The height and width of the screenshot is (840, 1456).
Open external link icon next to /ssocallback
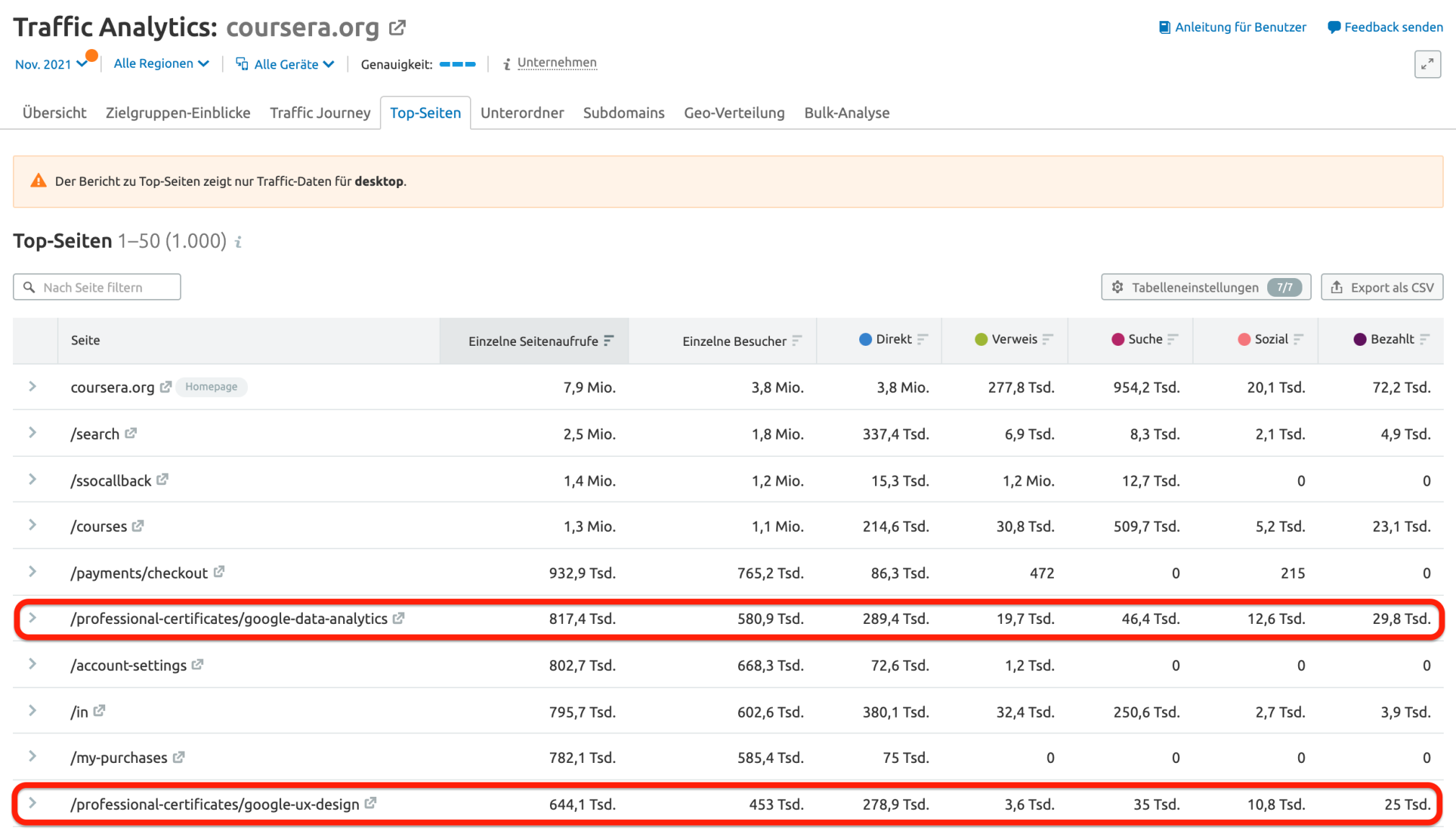pyautogui.click(x=162, y=479)
